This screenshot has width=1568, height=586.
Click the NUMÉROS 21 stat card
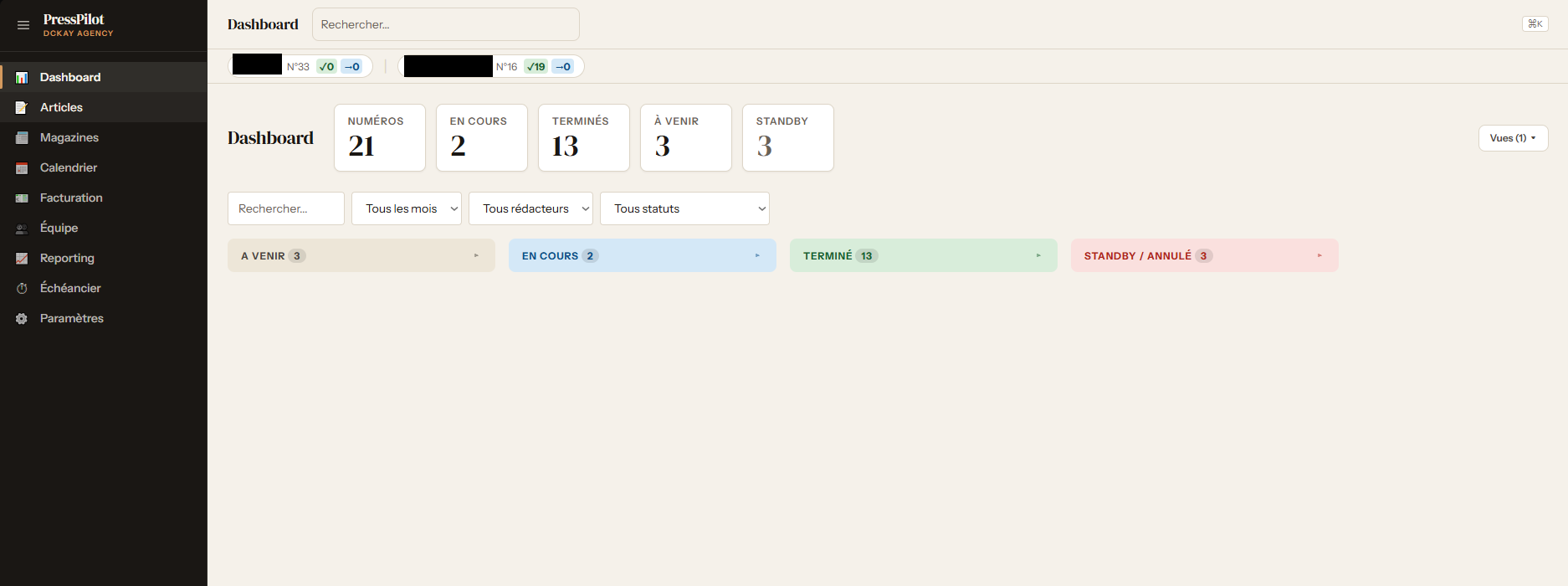coord(380,138)
